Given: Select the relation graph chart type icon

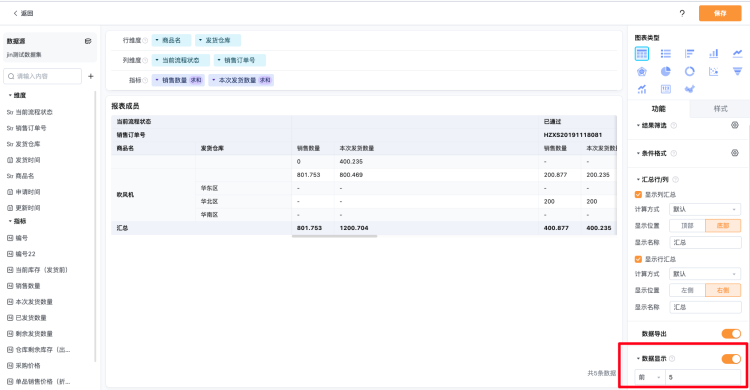Looking at the screenshot, I should point(689,89).
